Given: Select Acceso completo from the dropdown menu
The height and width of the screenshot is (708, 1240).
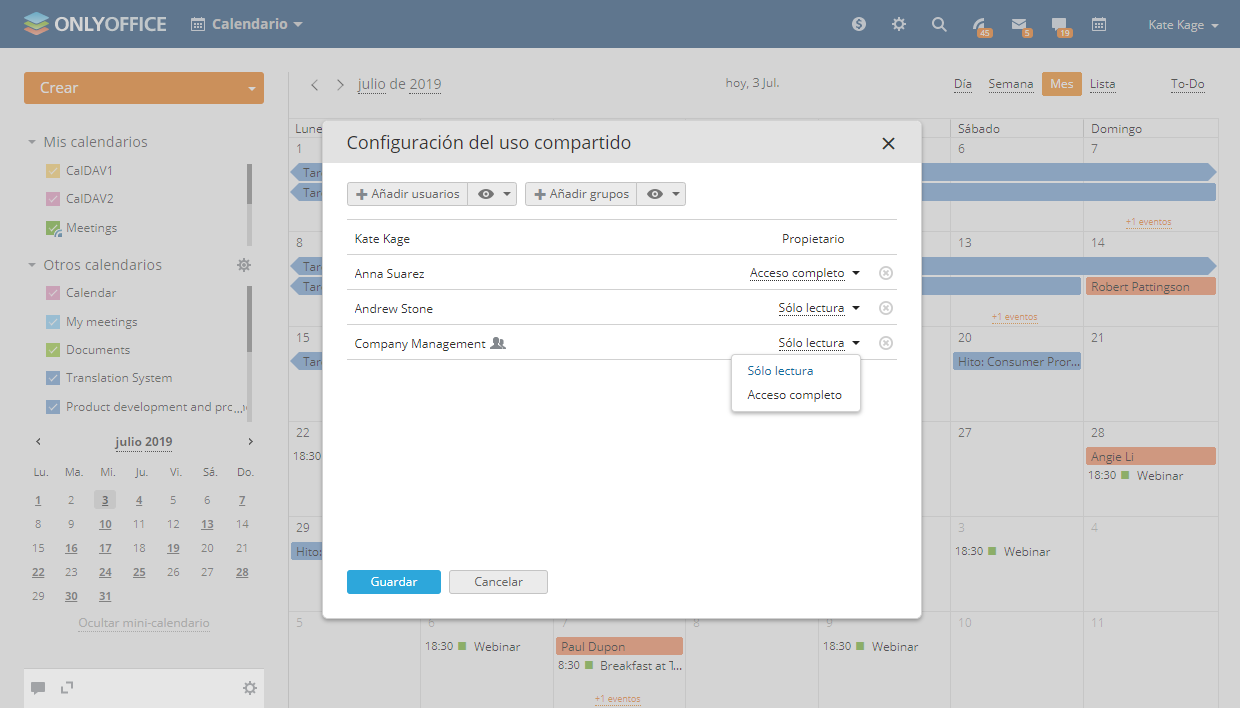Looking at the screenshot, I should tap(794, 395).
